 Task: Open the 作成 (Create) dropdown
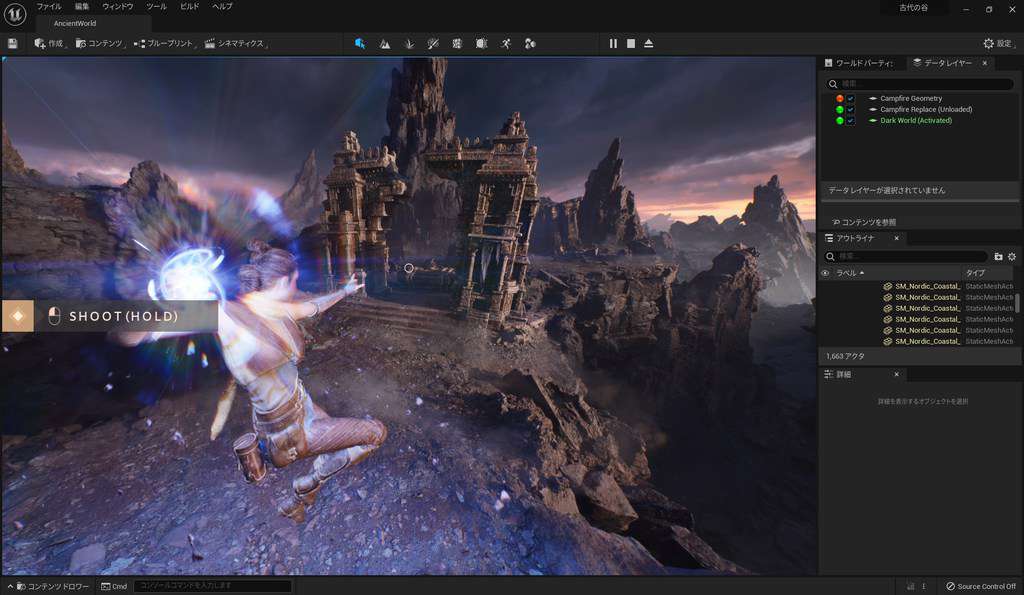(50, 44)
